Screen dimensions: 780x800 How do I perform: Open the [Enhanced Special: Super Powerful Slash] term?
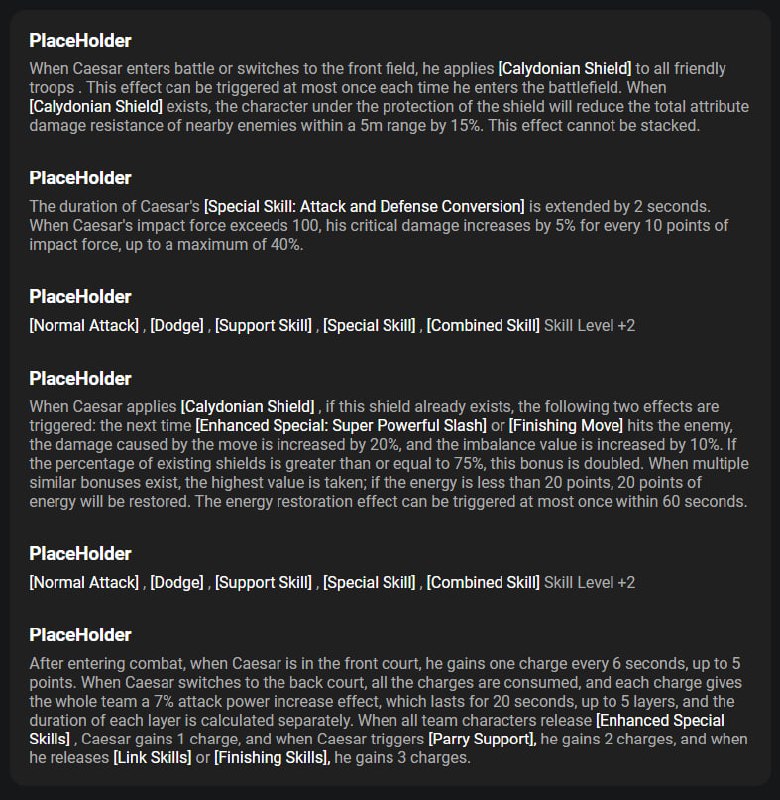tap(339, 425)
